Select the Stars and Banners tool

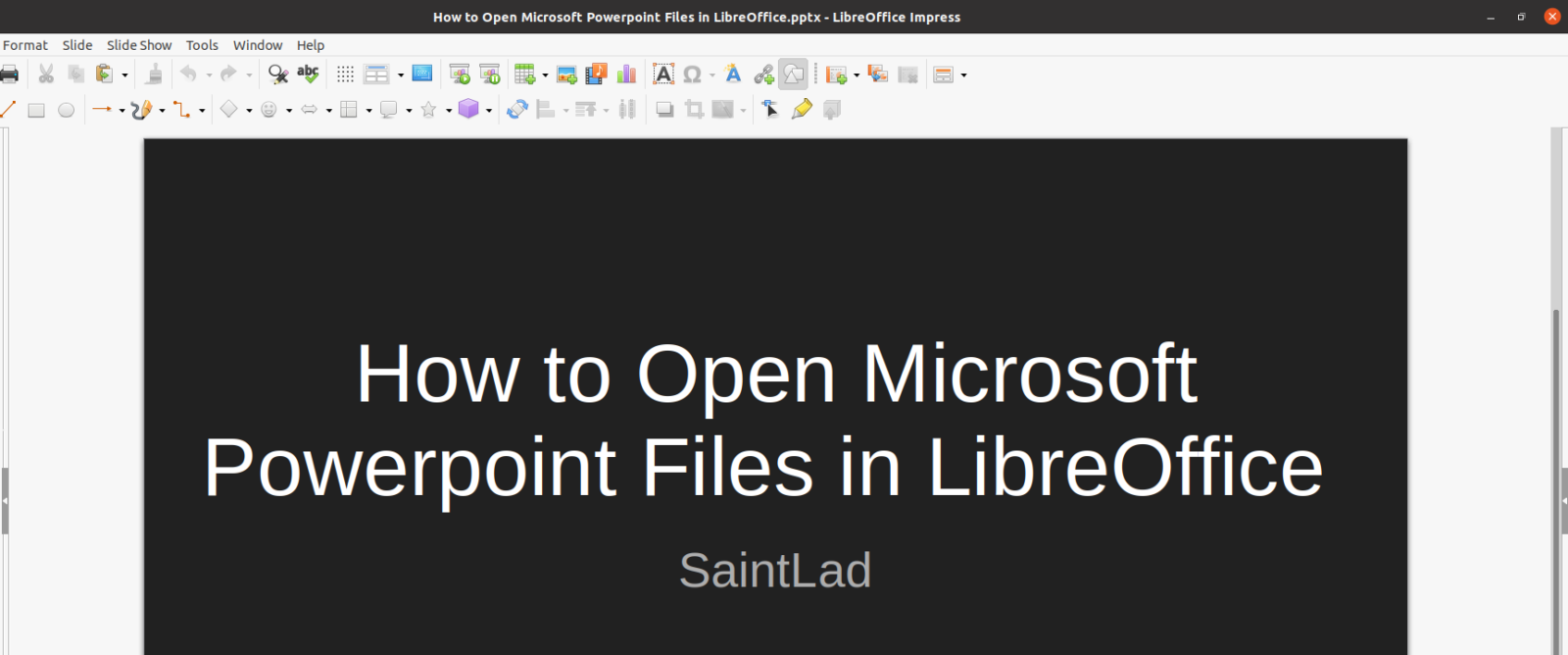click(428, 110)
